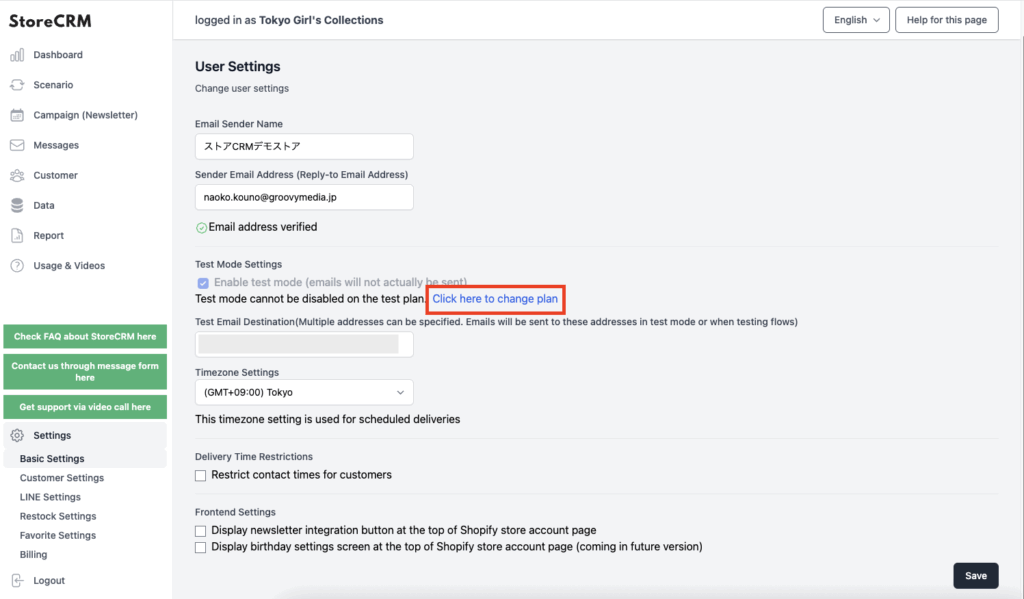
Task: Open LINE Settings submenu item
Action: point(50,497)
